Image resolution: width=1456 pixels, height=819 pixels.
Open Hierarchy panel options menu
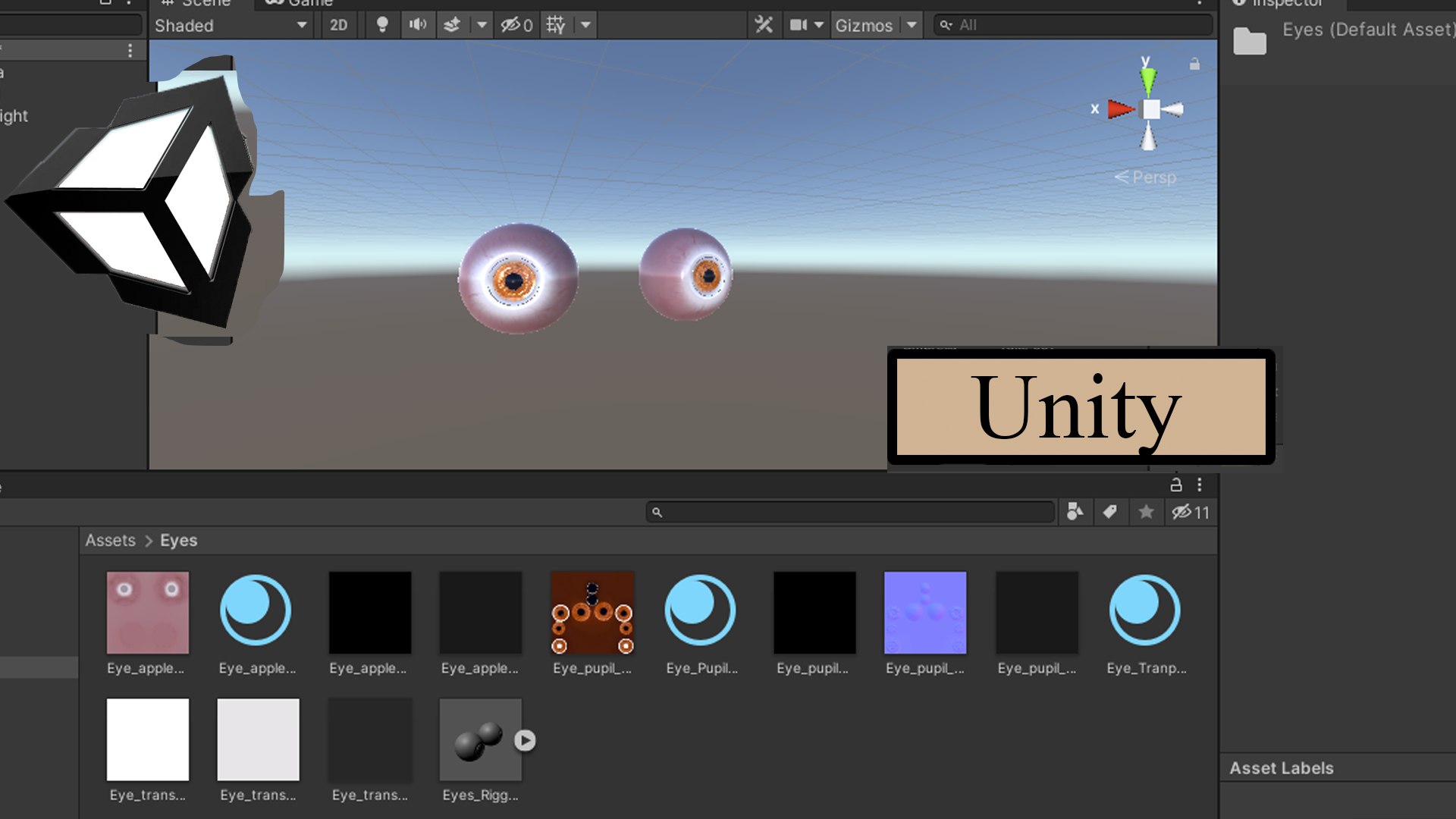pyautogui.click(x=130, y=50)
